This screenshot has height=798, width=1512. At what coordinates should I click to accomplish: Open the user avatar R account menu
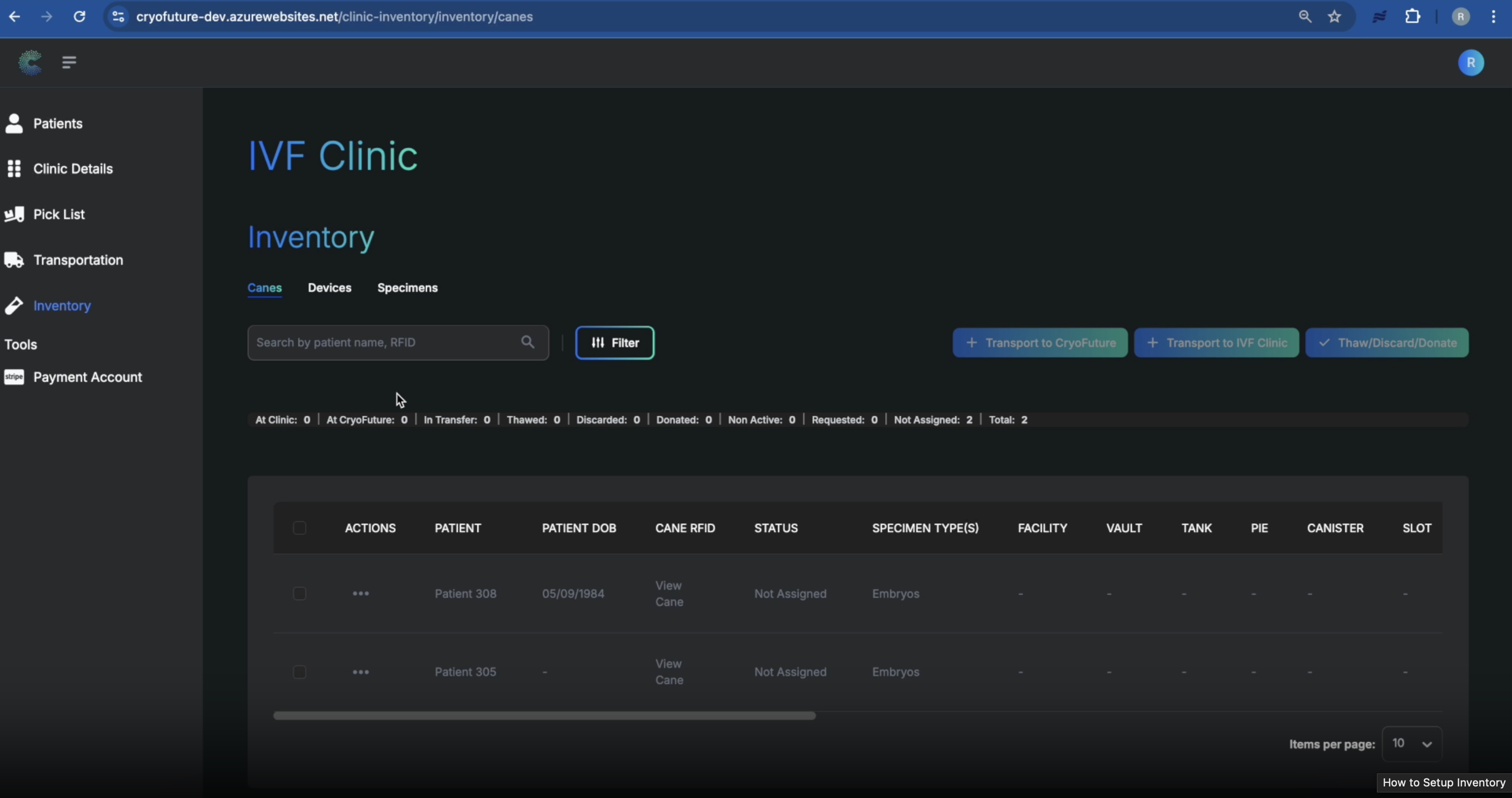(x=1470, y=63)
